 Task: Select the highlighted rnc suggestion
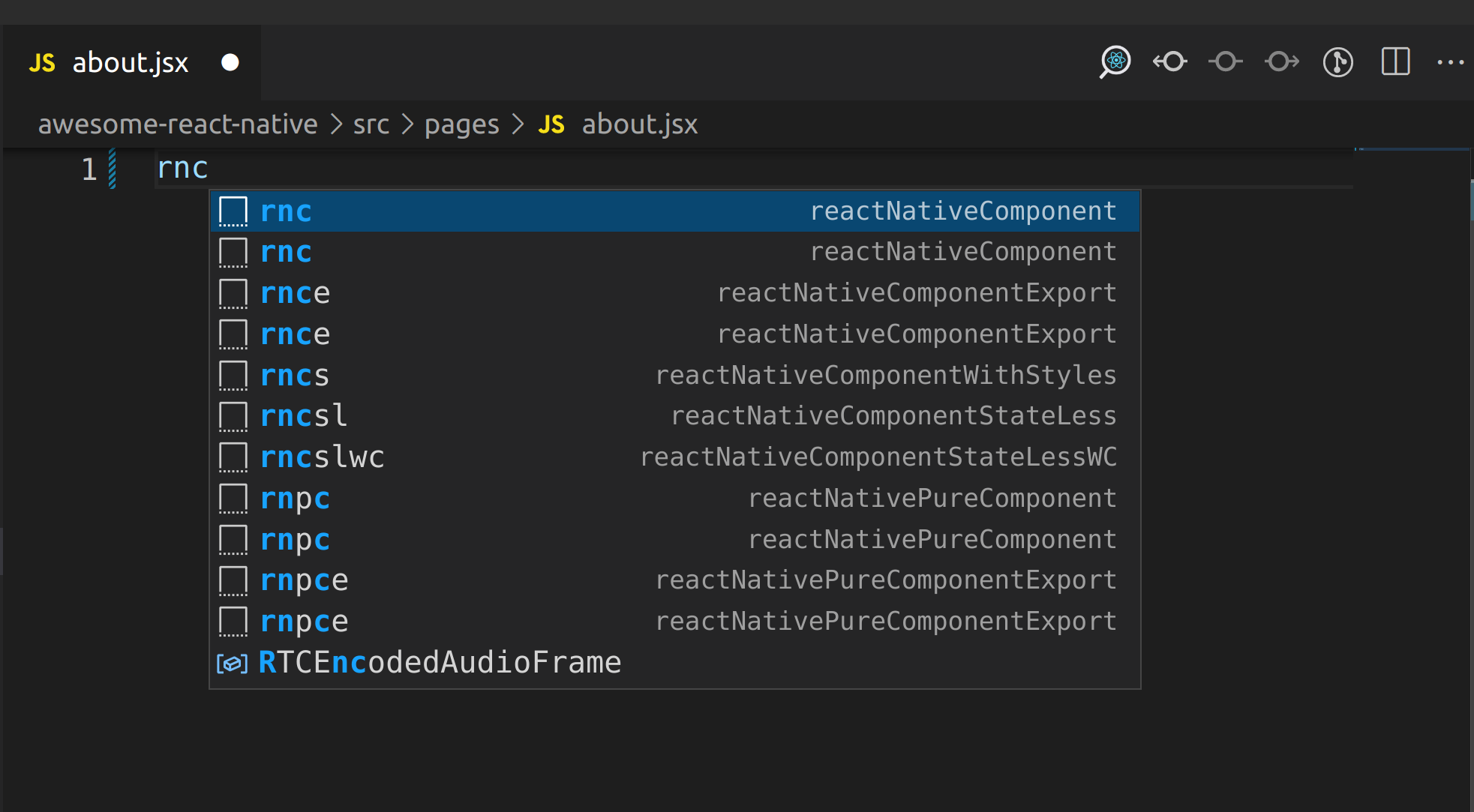pyautogui.click(x=675, y=211)
